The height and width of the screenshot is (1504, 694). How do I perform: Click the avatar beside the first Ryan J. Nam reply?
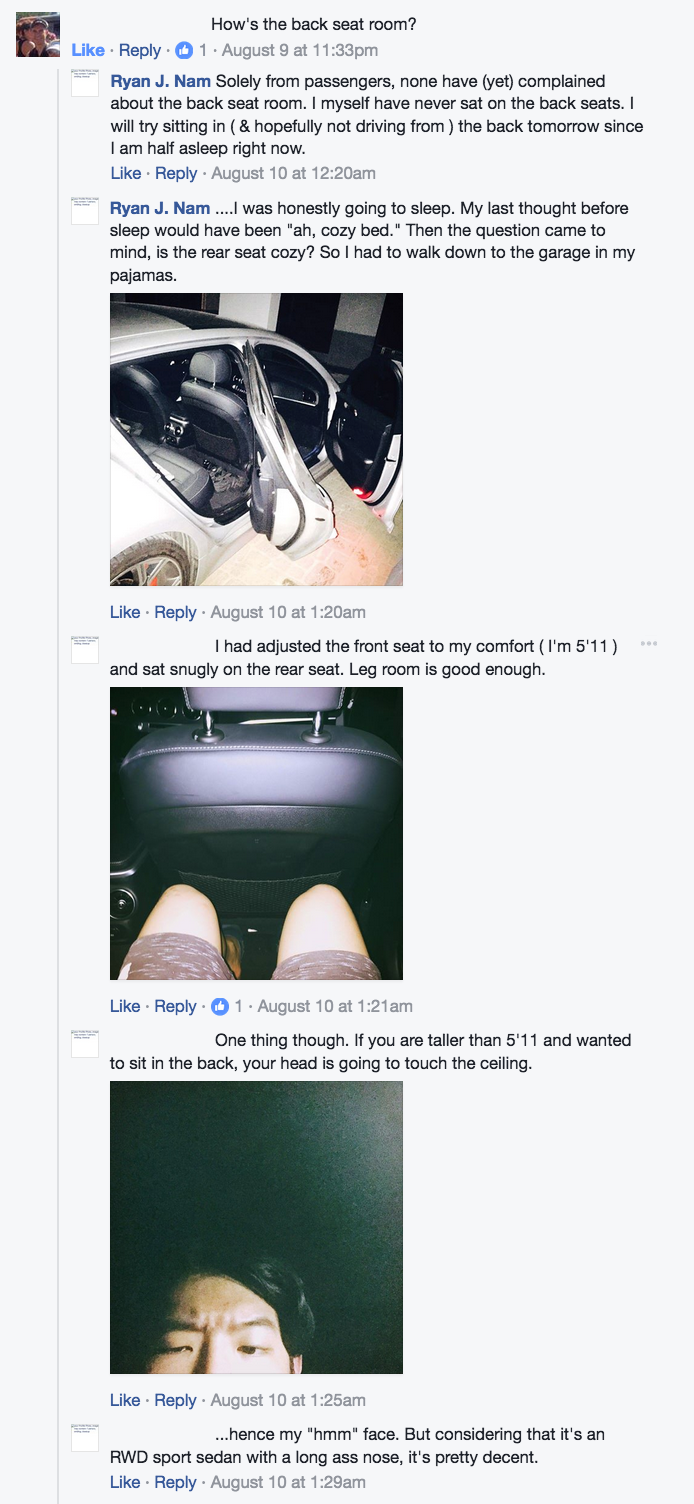tap(85, 83)
